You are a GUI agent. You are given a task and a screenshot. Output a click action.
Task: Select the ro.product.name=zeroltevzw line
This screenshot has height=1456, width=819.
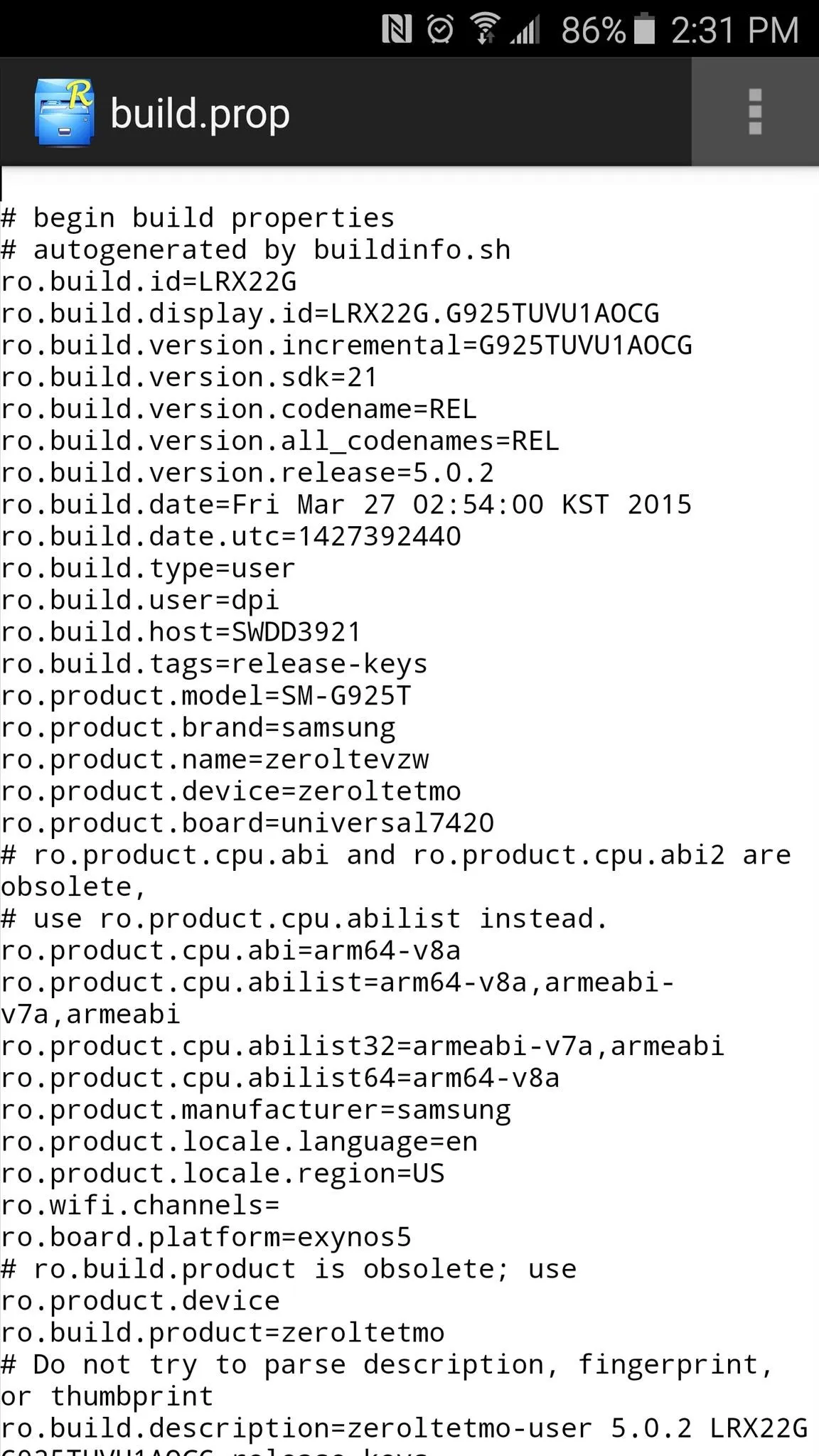tap(215, 759)
